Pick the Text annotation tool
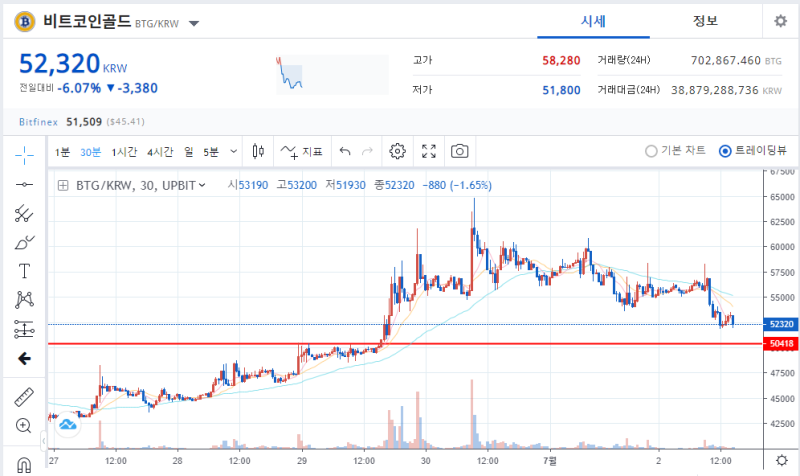800x476 pixels. (x=24, y=271)
